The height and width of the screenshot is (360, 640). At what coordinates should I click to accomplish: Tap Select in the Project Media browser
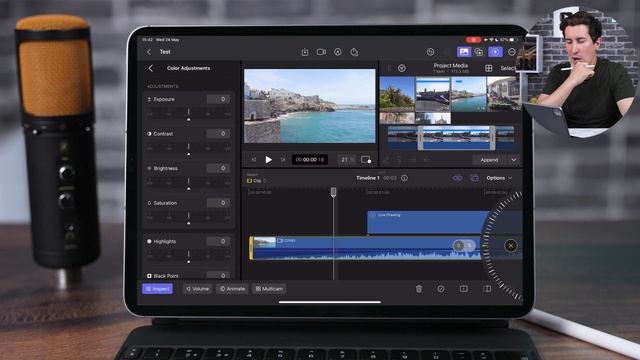pos(509,68)
